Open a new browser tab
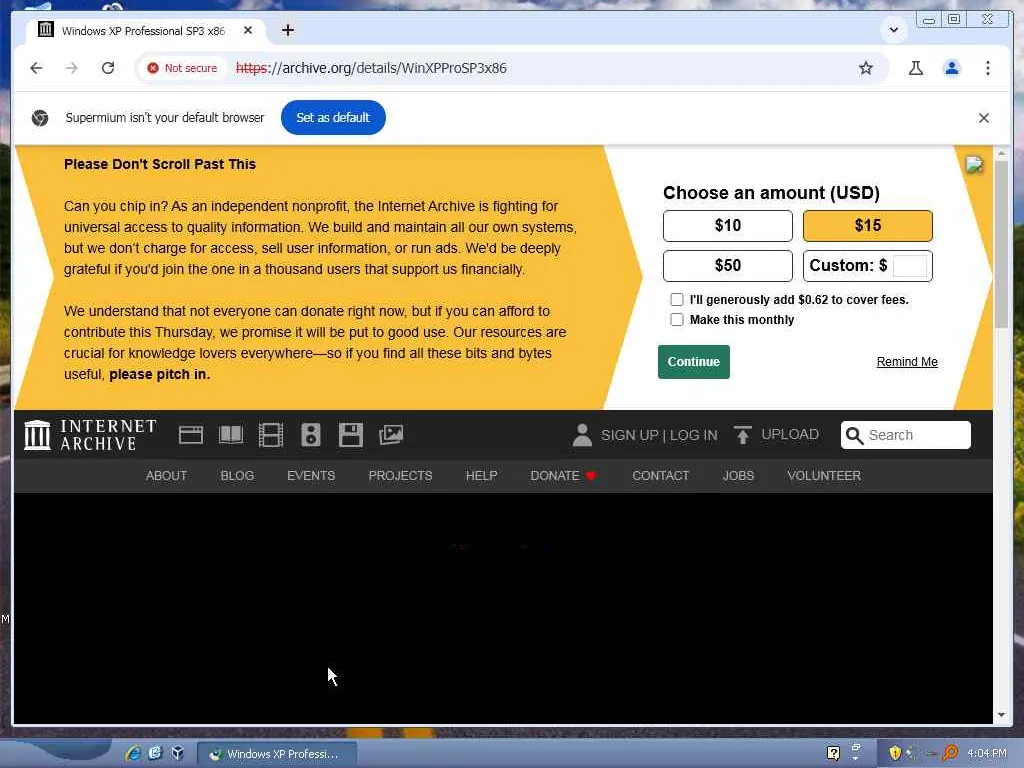This screenshot has height=768, width=1024. click(x=287, y=30)
